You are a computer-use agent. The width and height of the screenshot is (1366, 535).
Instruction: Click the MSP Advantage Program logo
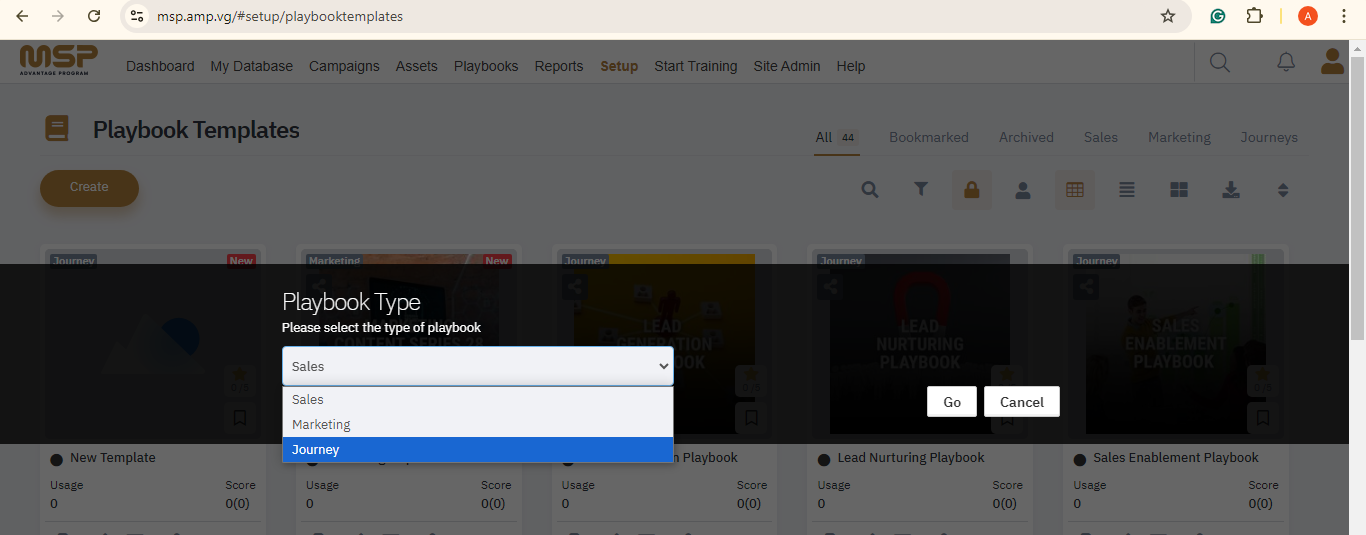(58, 61)
